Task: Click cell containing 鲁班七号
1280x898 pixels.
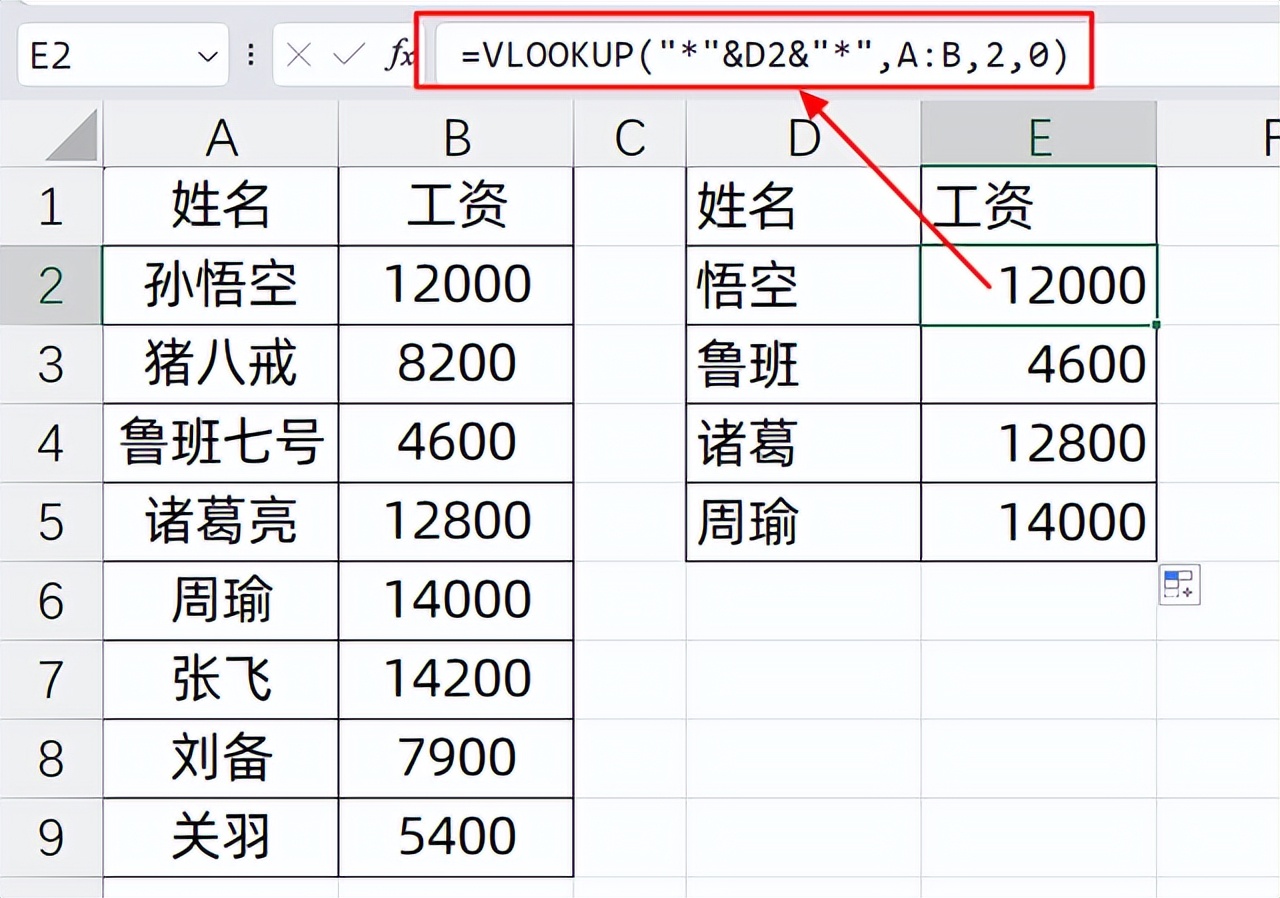Action: [x=221, y=443]
